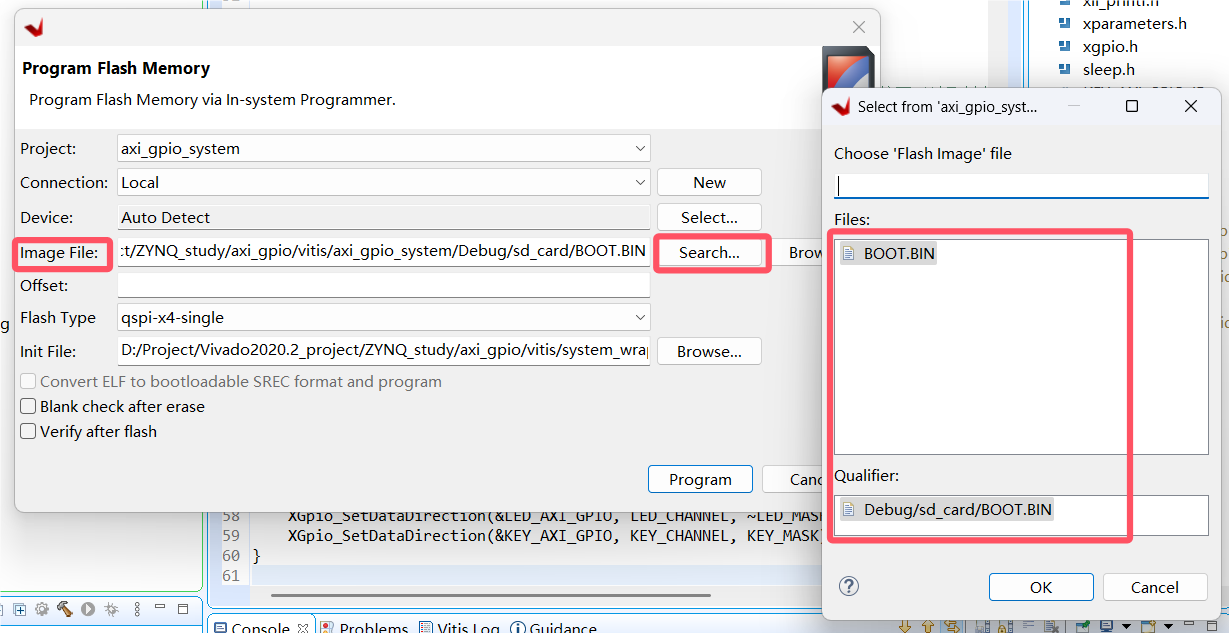Click the empty Offset input field
This screenshot has width=1229, height=633.
[384, 285]
